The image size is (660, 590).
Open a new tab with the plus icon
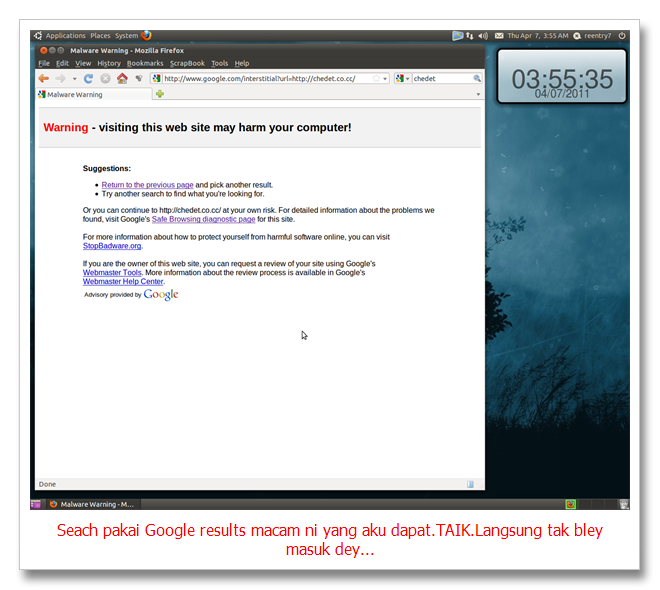click(160, 94)
